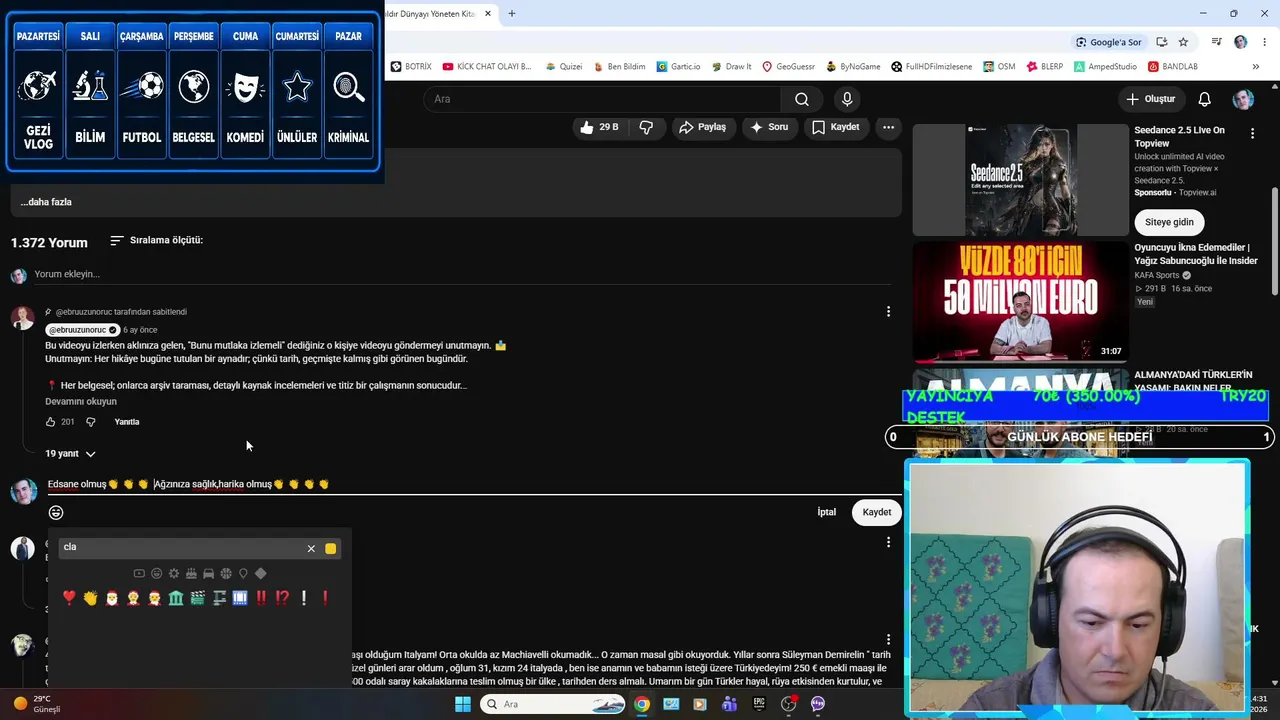This screenshot has width=1280, height=720.
Task: Clear the emoji search with X
Action: tap(311, 548)
